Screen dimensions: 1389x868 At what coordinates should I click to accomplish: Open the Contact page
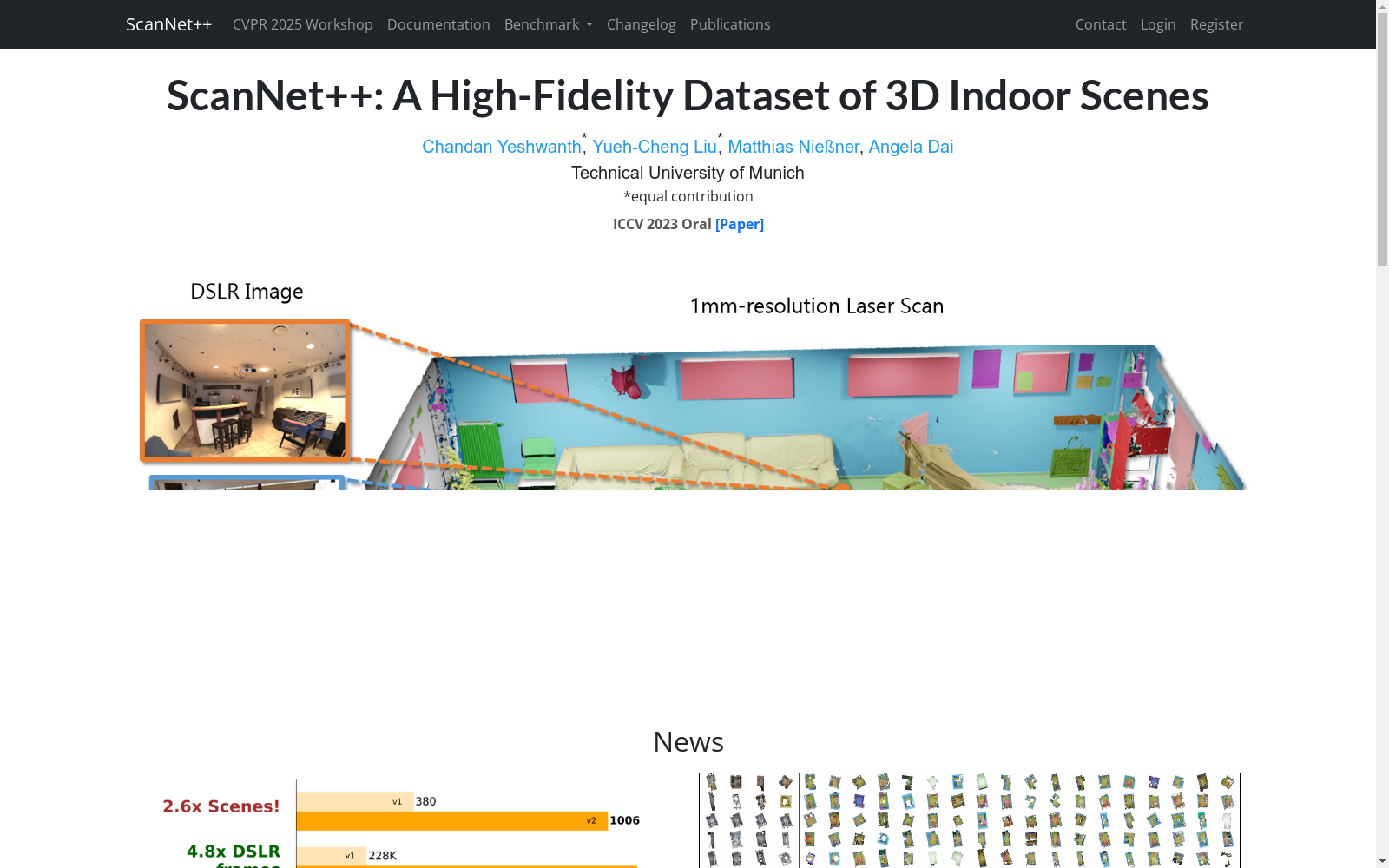(1100, 24)
